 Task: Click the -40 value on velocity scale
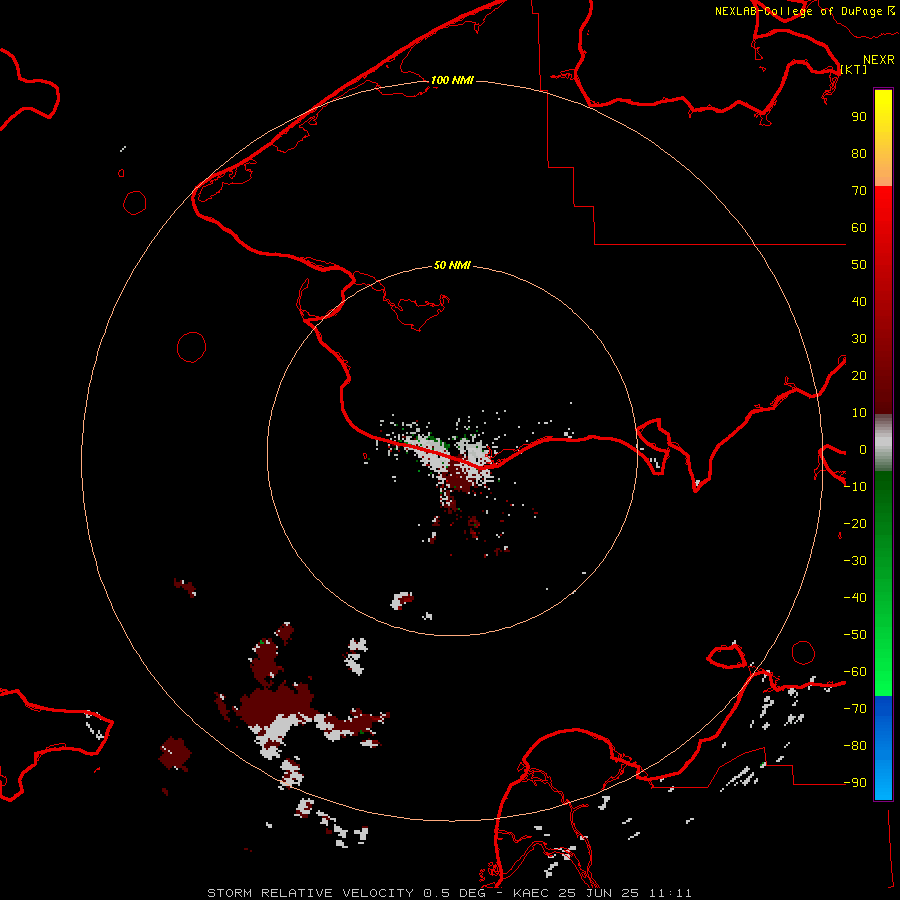(x=855, y=598)
